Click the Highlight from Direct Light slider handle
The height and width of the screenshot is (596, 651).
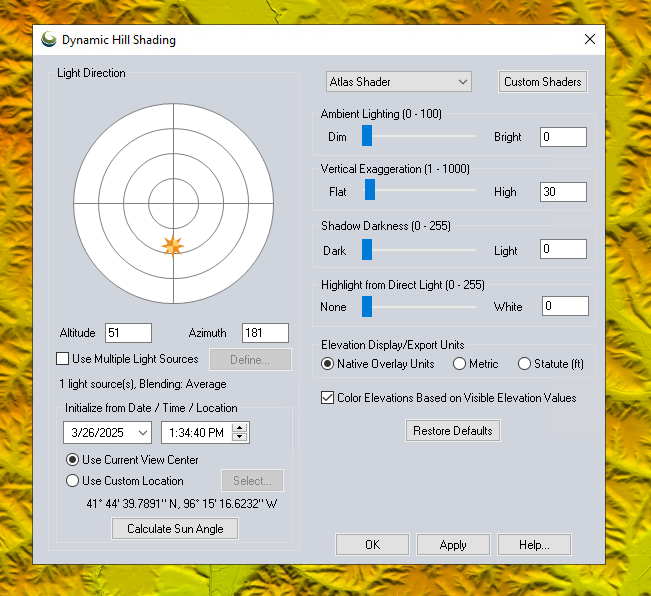[x=367, y=307]
